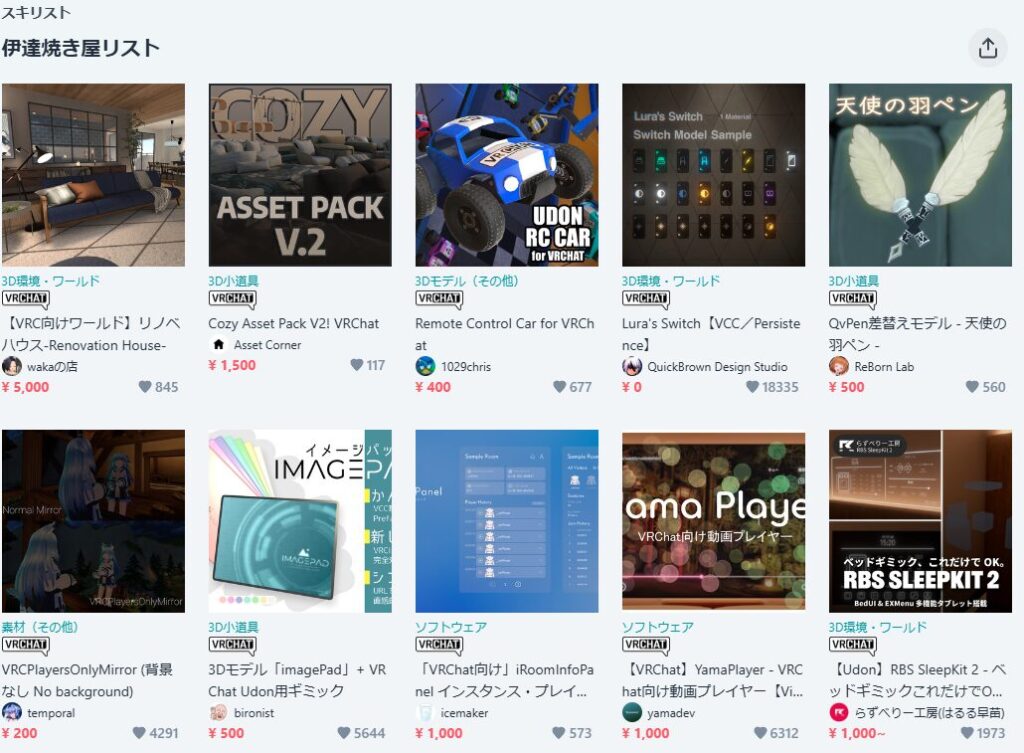
Task: Click the 1029chris shop avatar
Action: (425, 366)
